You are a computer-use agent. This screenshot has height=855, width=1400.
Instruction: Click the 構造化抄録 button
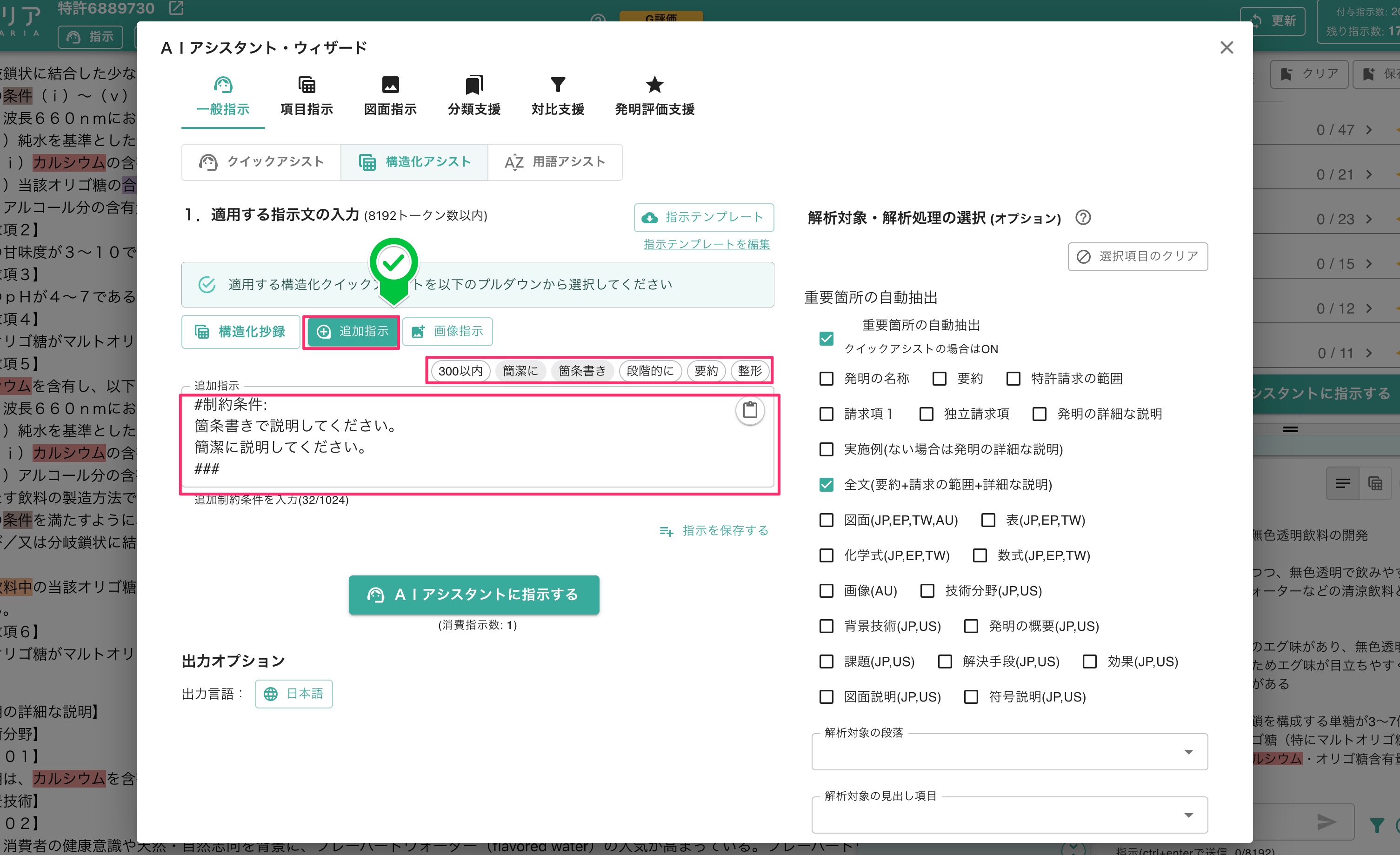click(241, 332)
